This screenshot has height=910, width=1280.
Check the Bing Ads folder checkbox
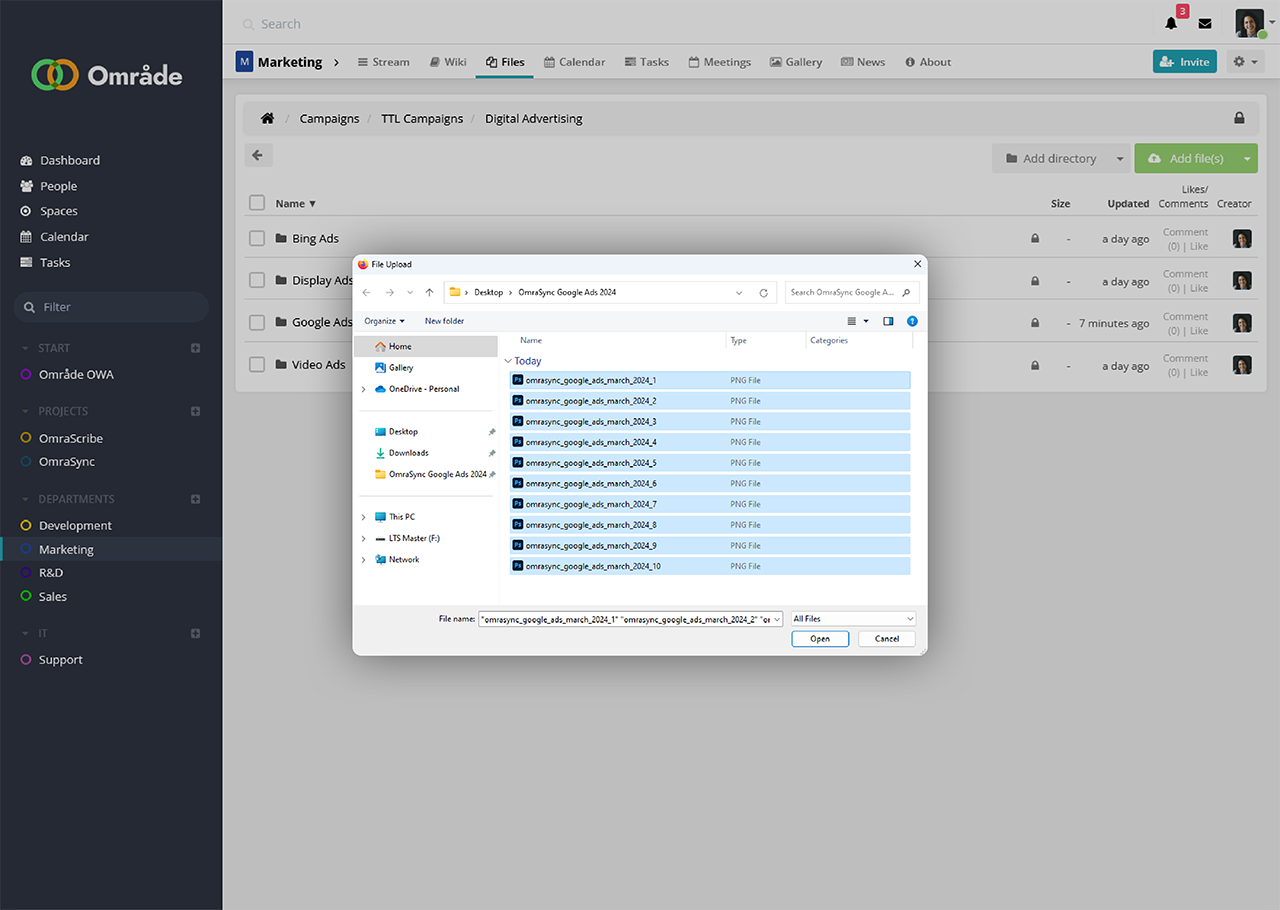pos(257,238)
